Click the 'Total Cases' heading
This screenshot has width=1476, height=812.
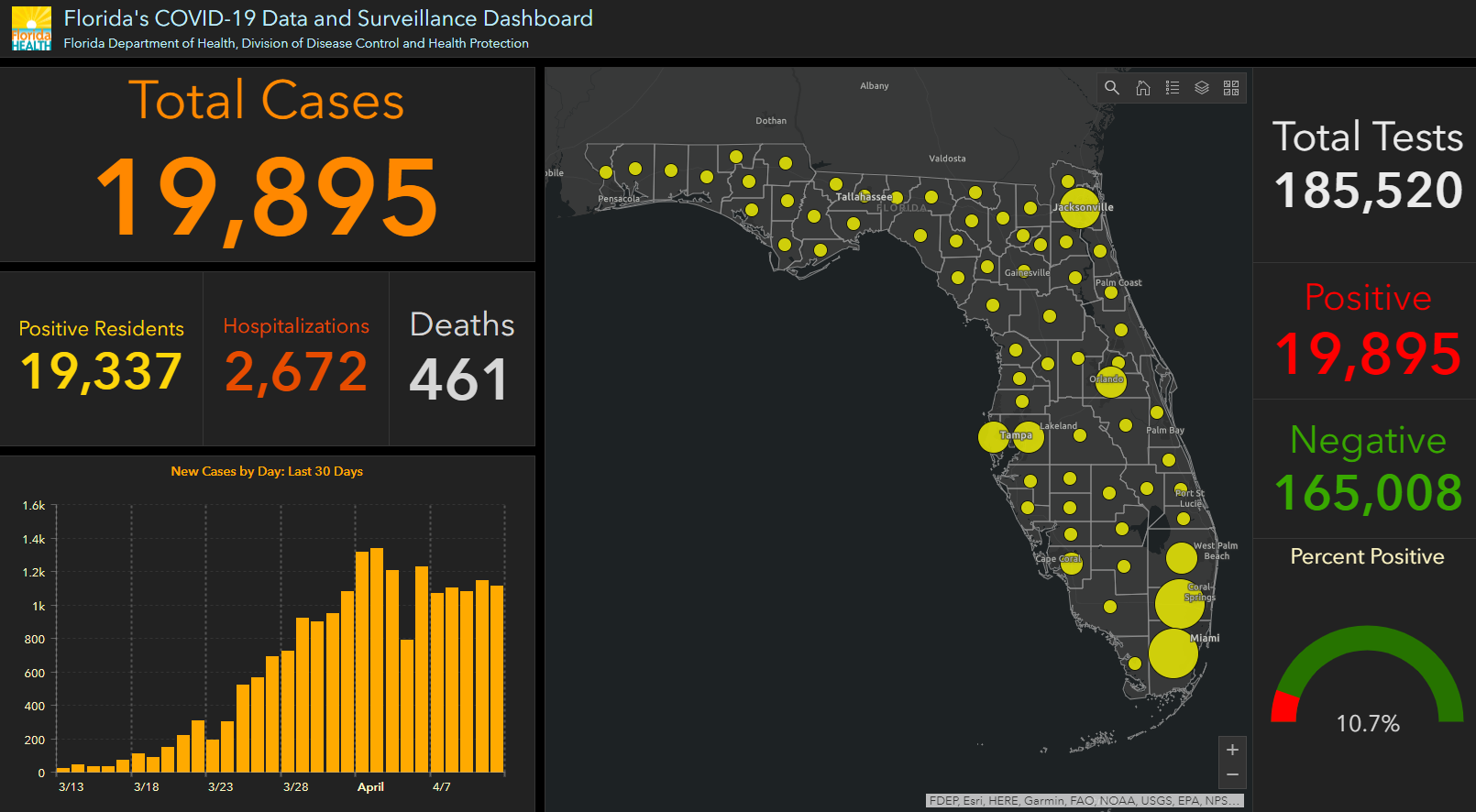(x=267, y=100)
